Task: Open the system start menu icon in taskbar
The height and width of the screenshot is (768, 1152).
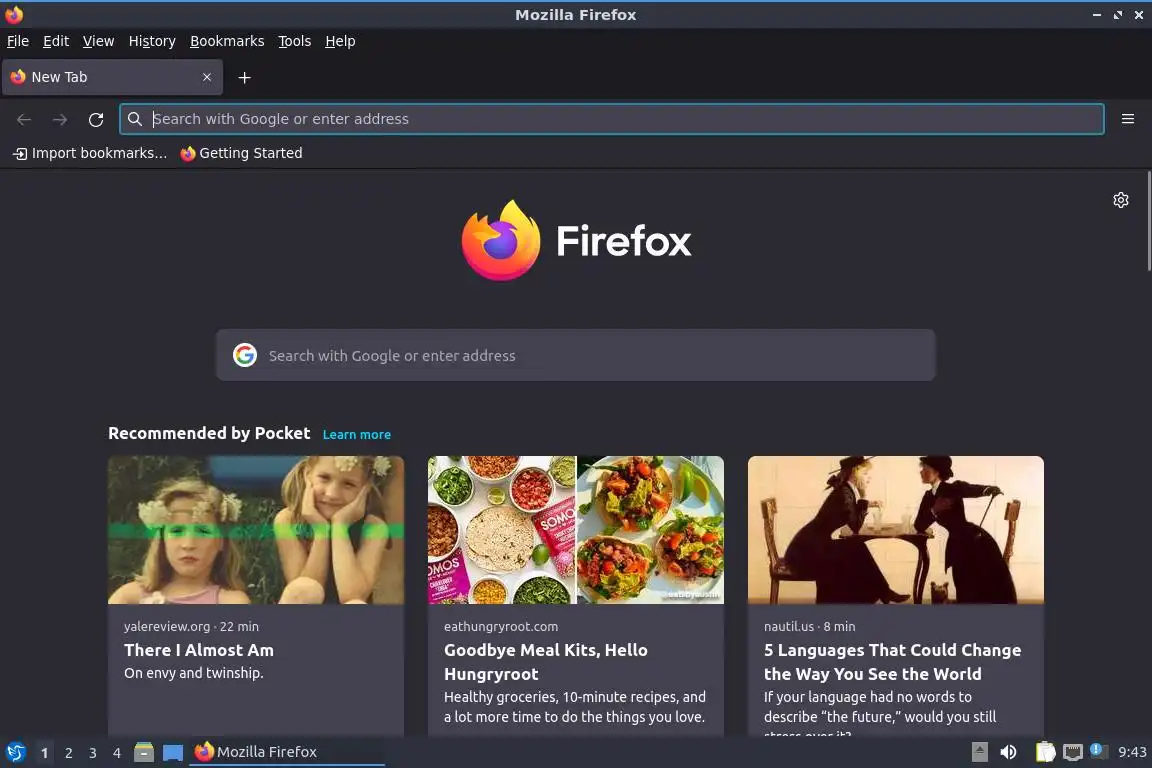Action: click(15, 752)
